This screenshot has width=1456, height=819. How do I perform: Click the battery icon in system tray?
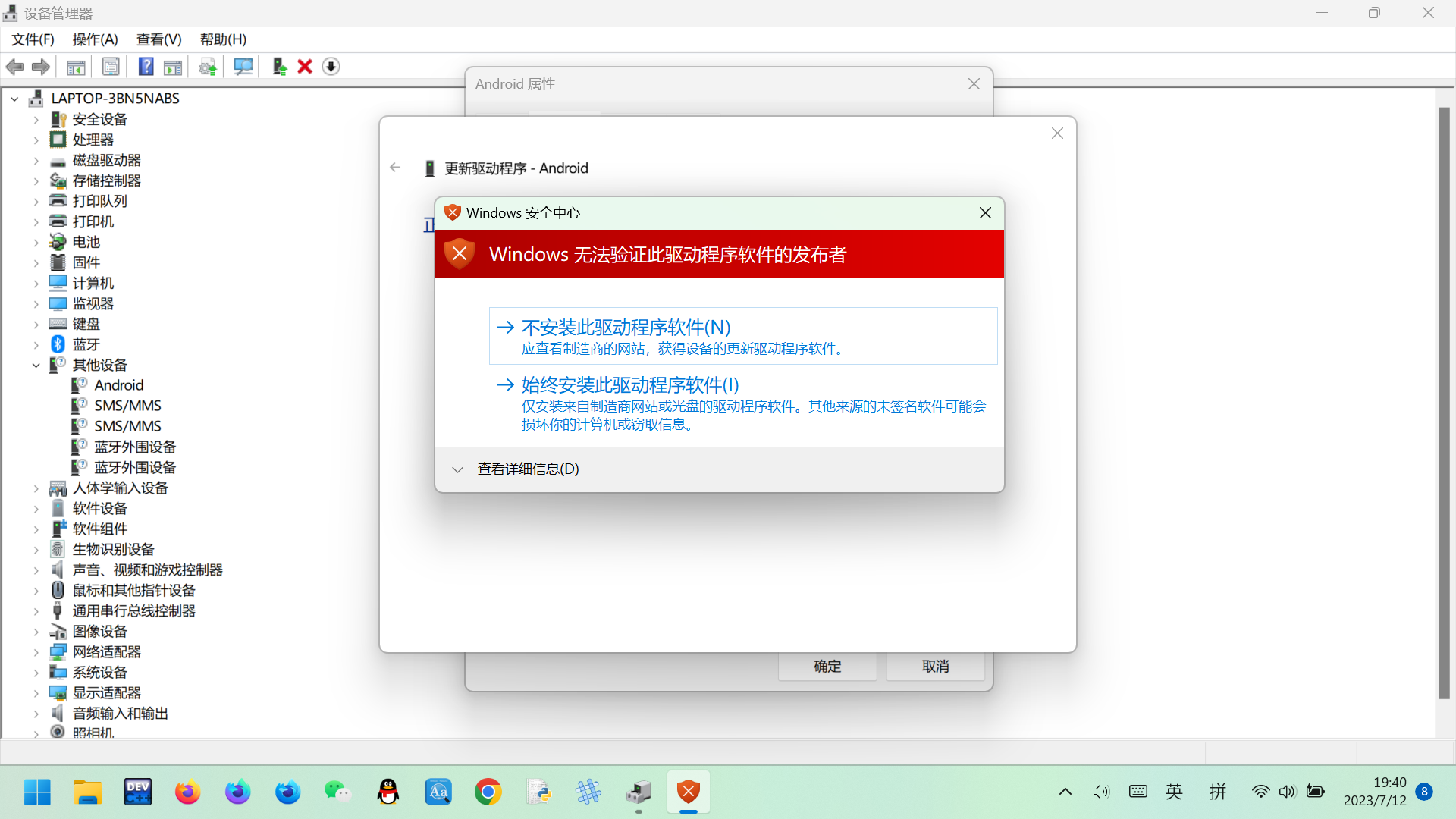pyautogui.click(x=1316, y=792)
